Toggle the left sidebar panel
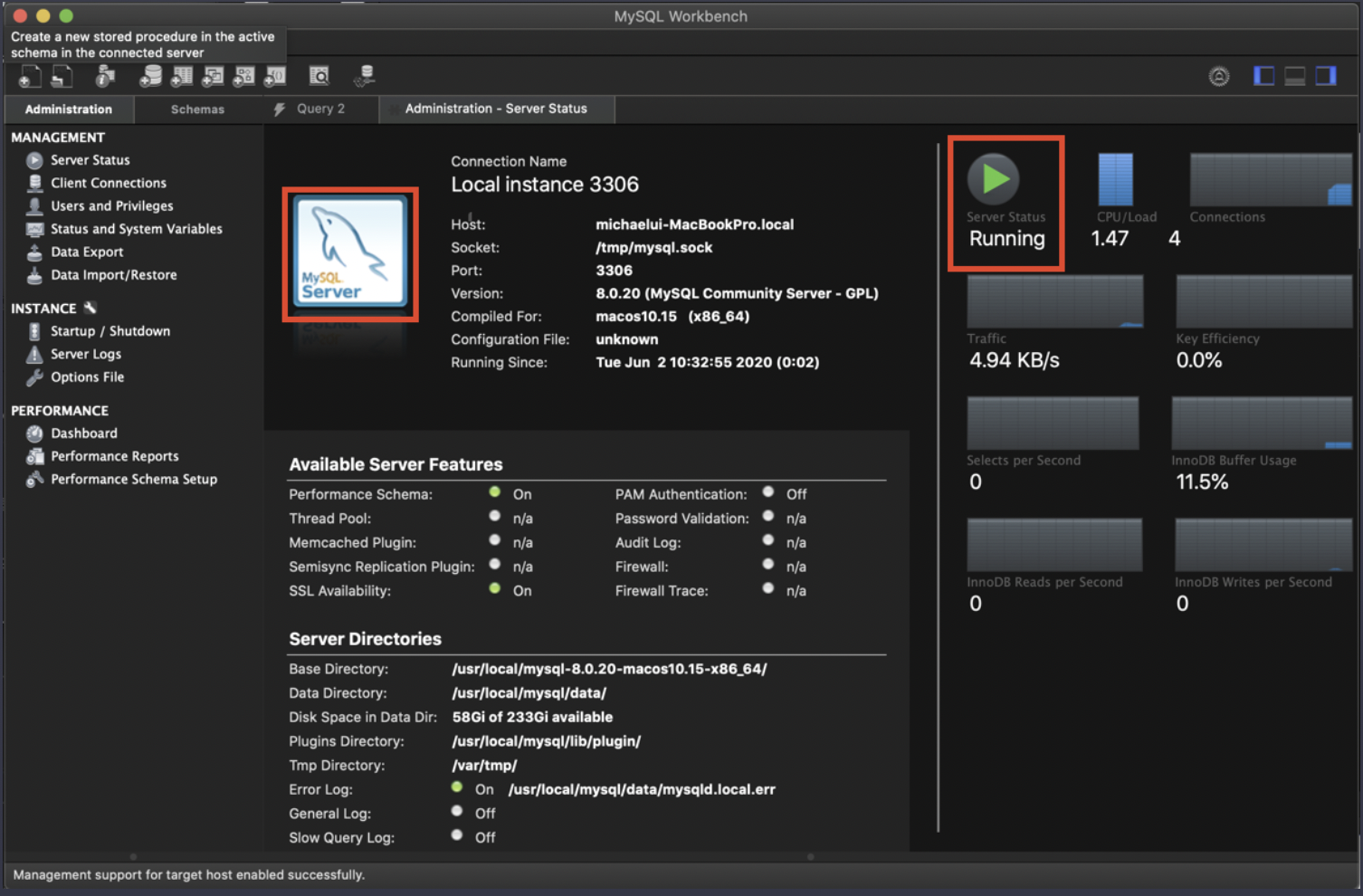The width and height of the screenshot is (1363, 896). (1263, 76)
